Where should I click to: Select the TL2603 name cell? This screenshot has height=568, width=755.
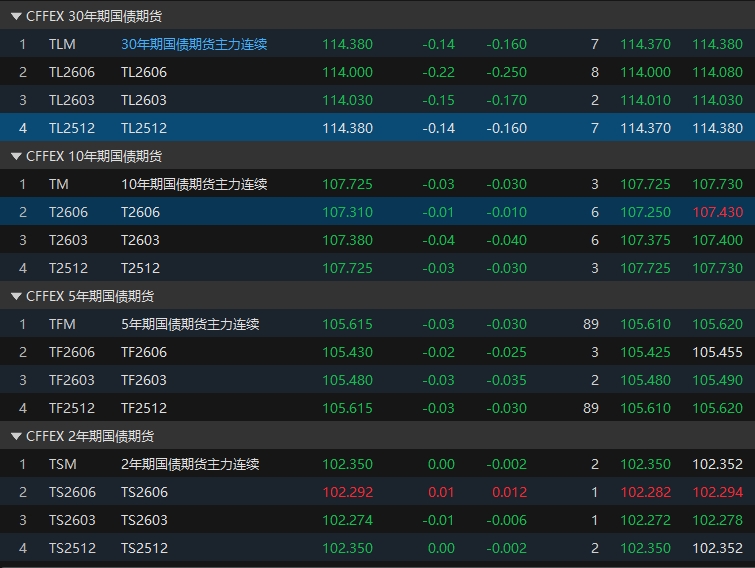(x=143, y=100)
